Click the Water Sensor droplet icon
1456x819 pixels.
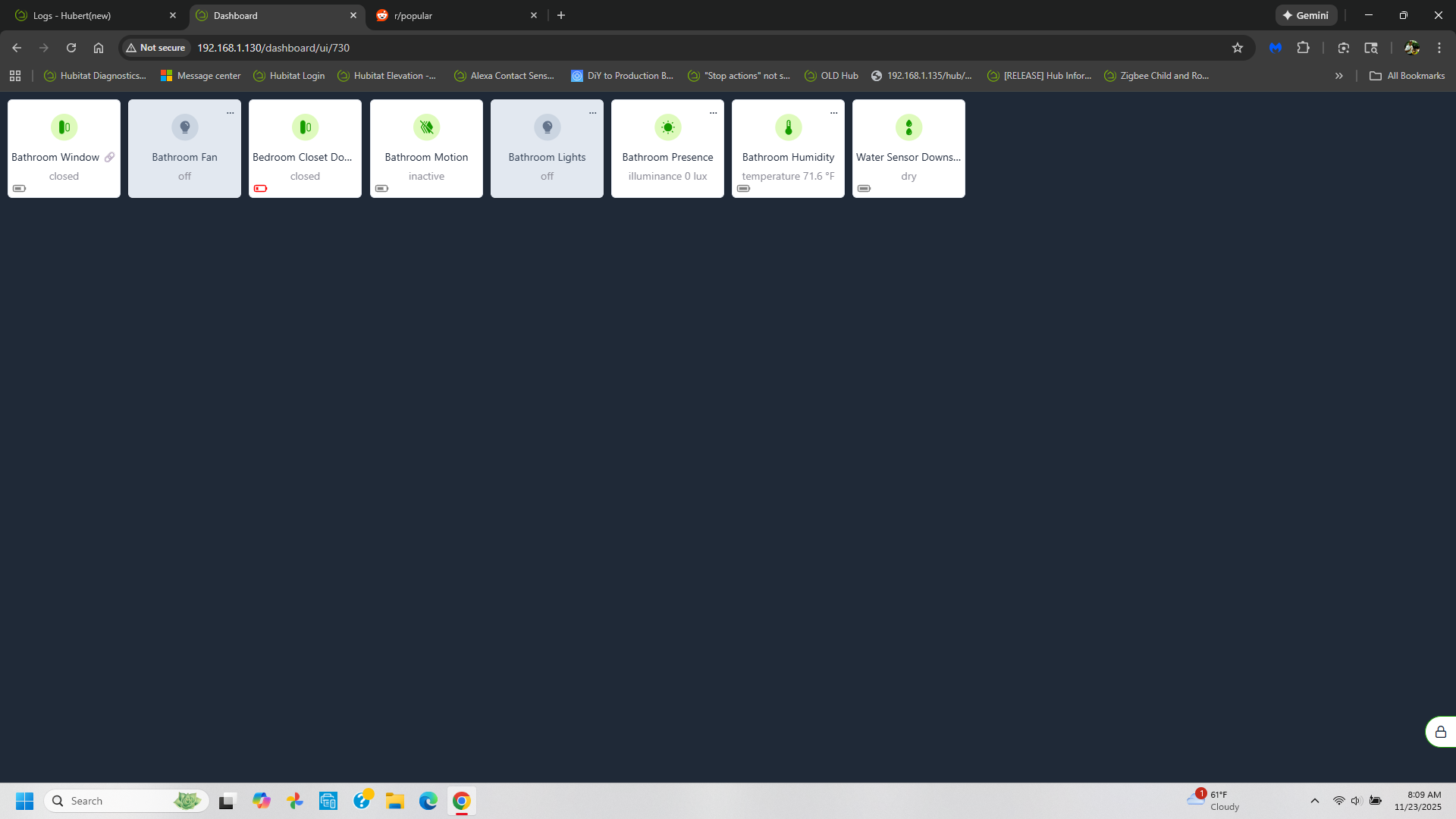click(908, 127)
